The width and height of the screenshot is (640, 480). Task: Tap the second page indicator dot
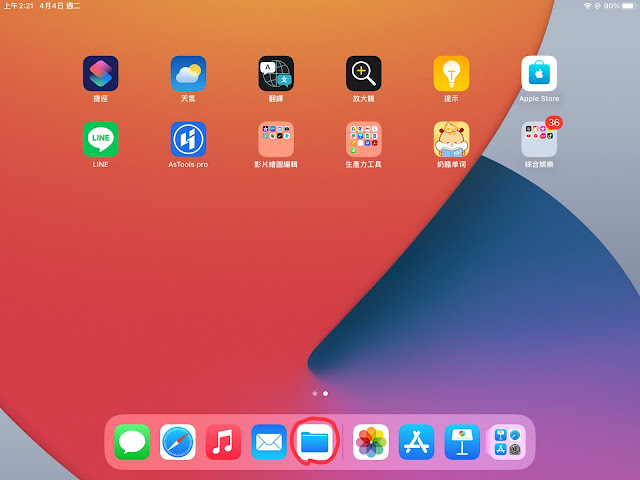325,393
